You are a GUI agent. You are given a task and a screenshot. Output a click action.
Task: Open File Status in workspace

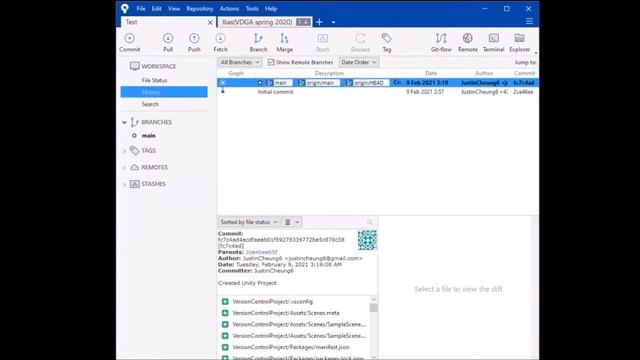coord(154,80)
